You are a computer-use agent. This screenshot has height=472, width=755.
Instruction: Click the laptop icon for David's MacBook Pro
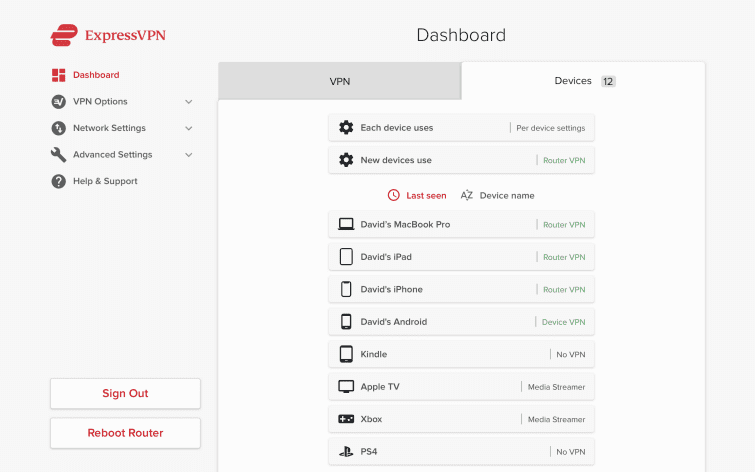pos(346,225)
